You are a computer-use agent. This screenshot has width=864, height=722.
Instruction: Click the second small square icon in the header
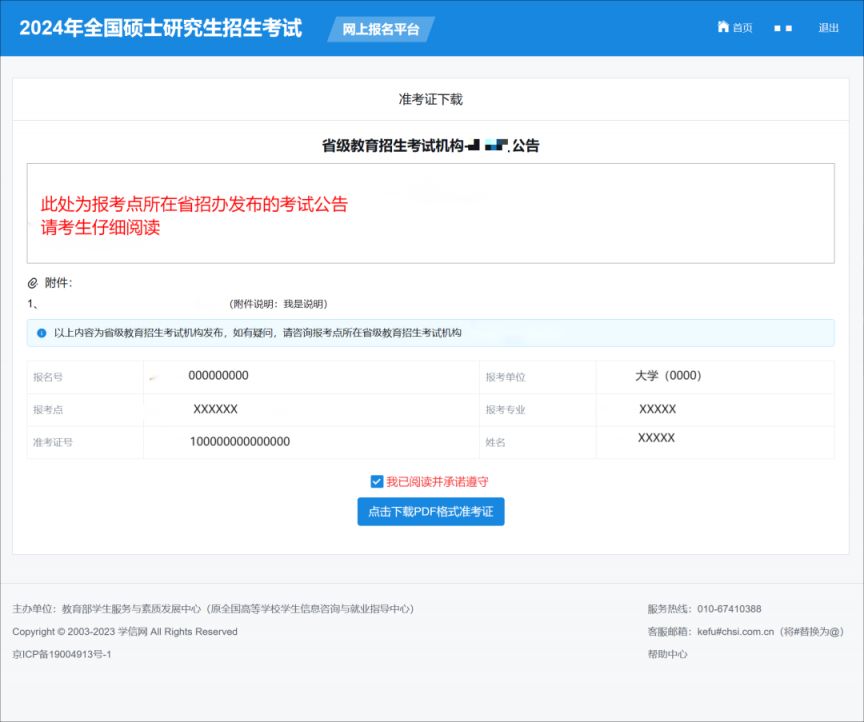[791, 29]
